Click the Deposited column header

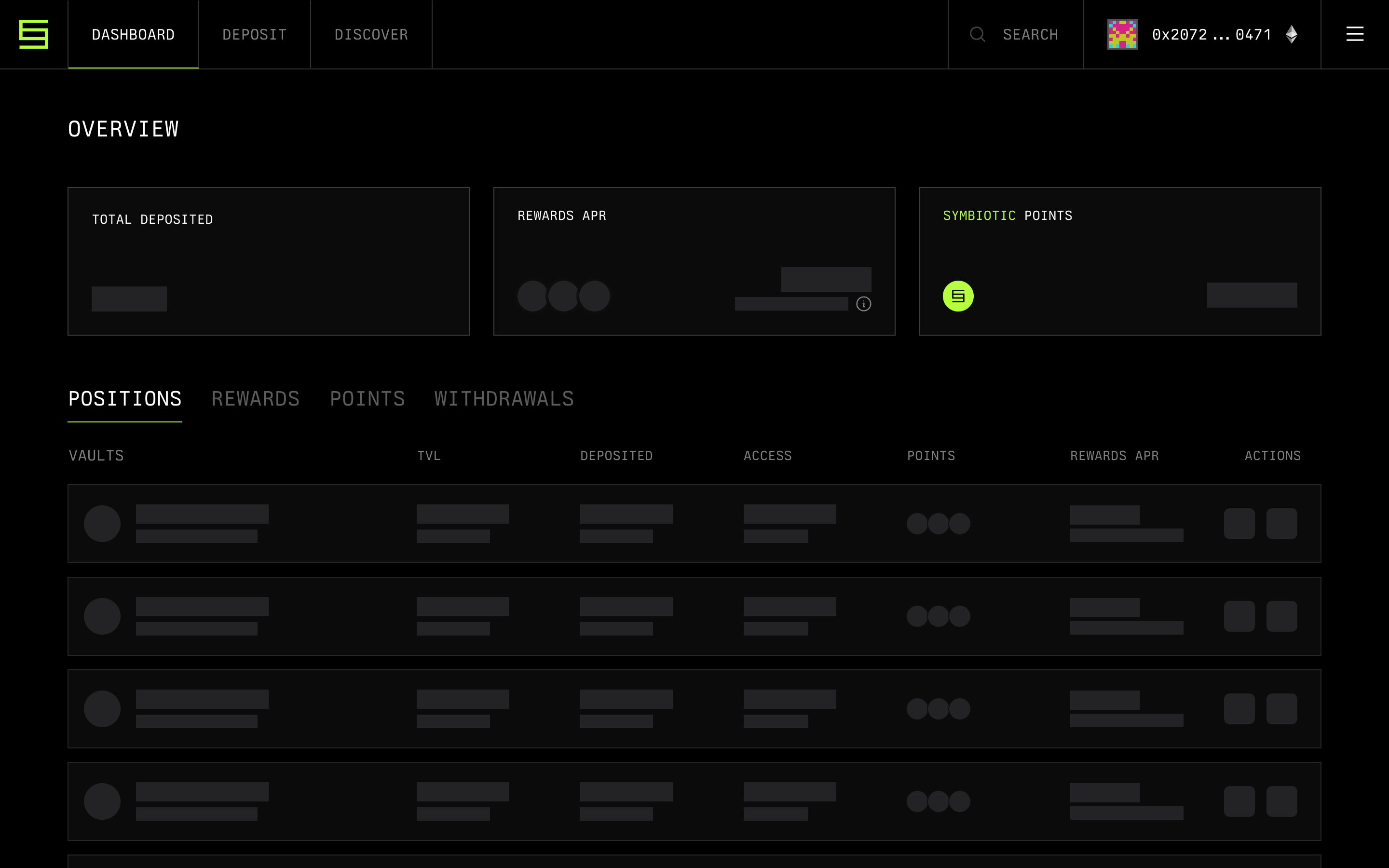point(616,456)
